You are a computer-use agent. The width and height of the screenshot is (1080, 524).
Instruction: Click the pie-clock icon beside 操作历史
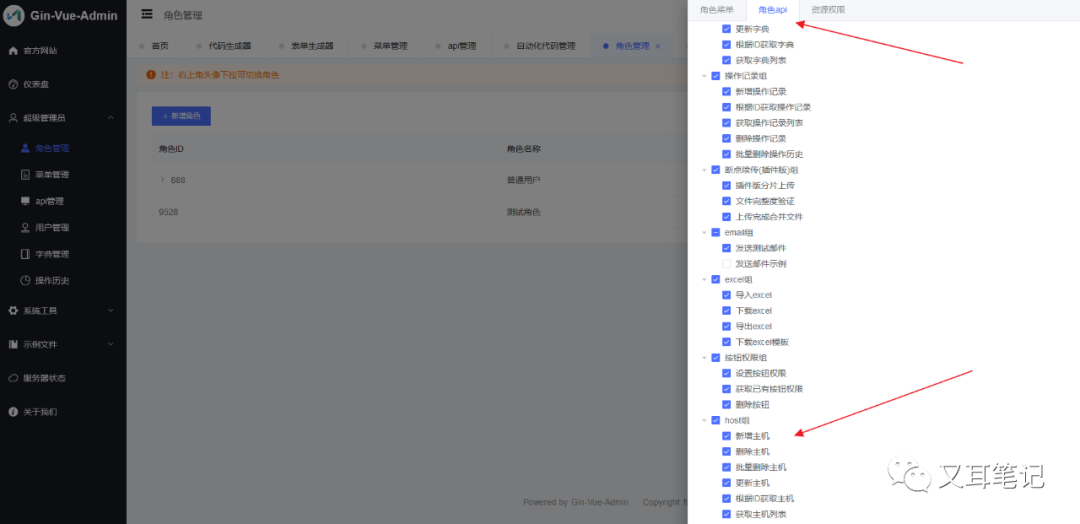[x=25, y=280]
